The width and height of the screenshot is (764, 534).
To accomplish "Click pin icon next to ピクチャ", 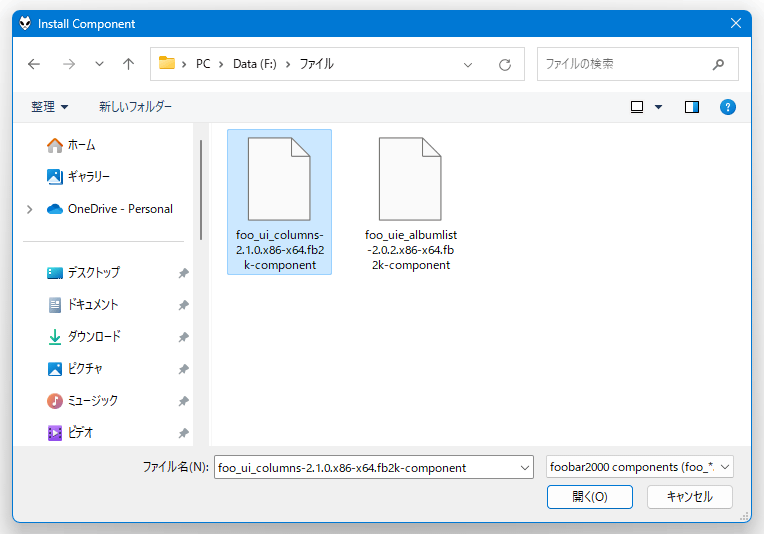I will (x=183, y=369).
